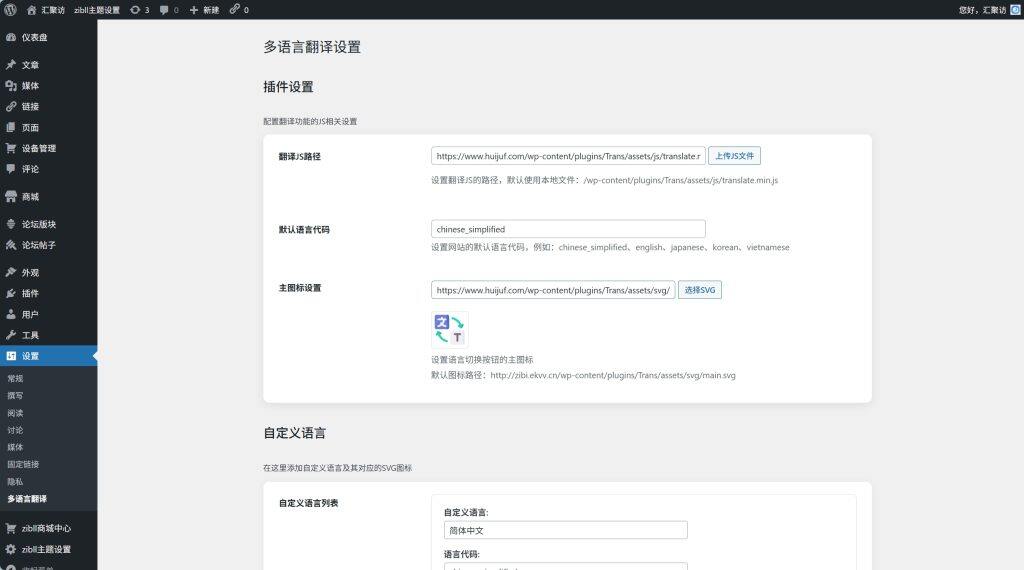
Task: Click the 评论 comment icon in sidebar
Action: pyautogui.click(x=11, y=168)
